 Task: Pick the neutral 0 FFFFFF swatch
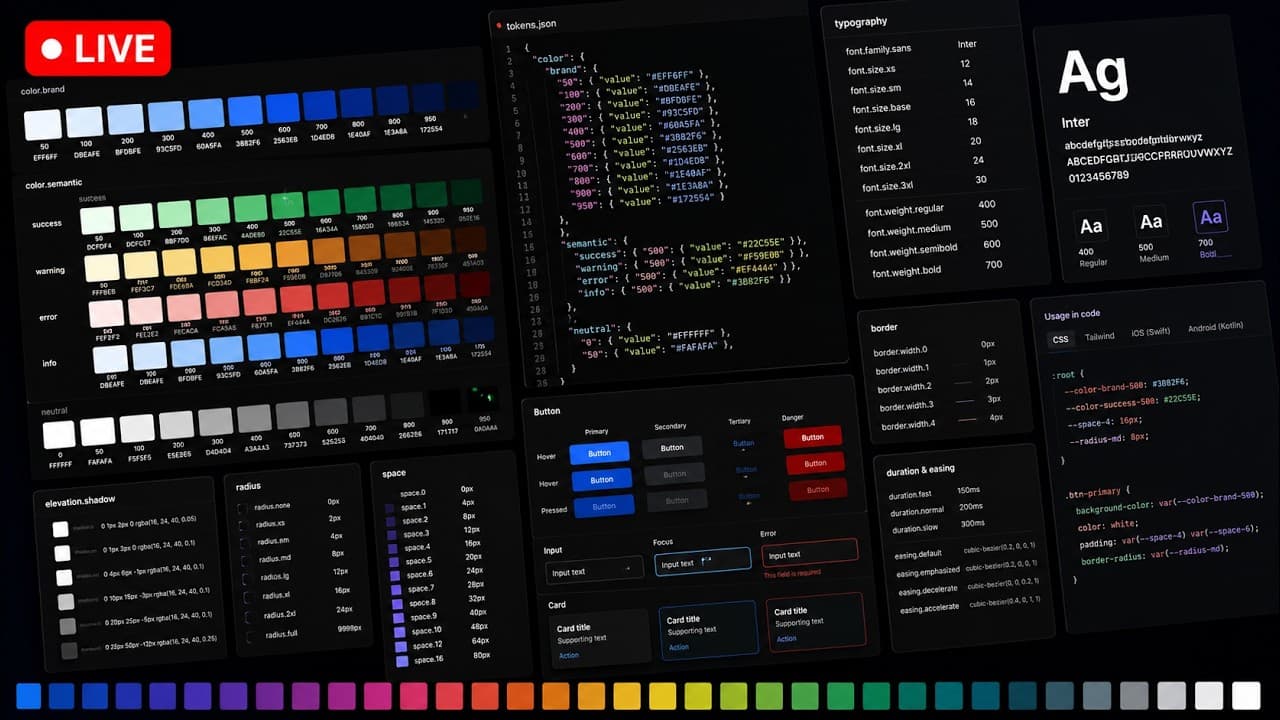(x=59, y=435)
